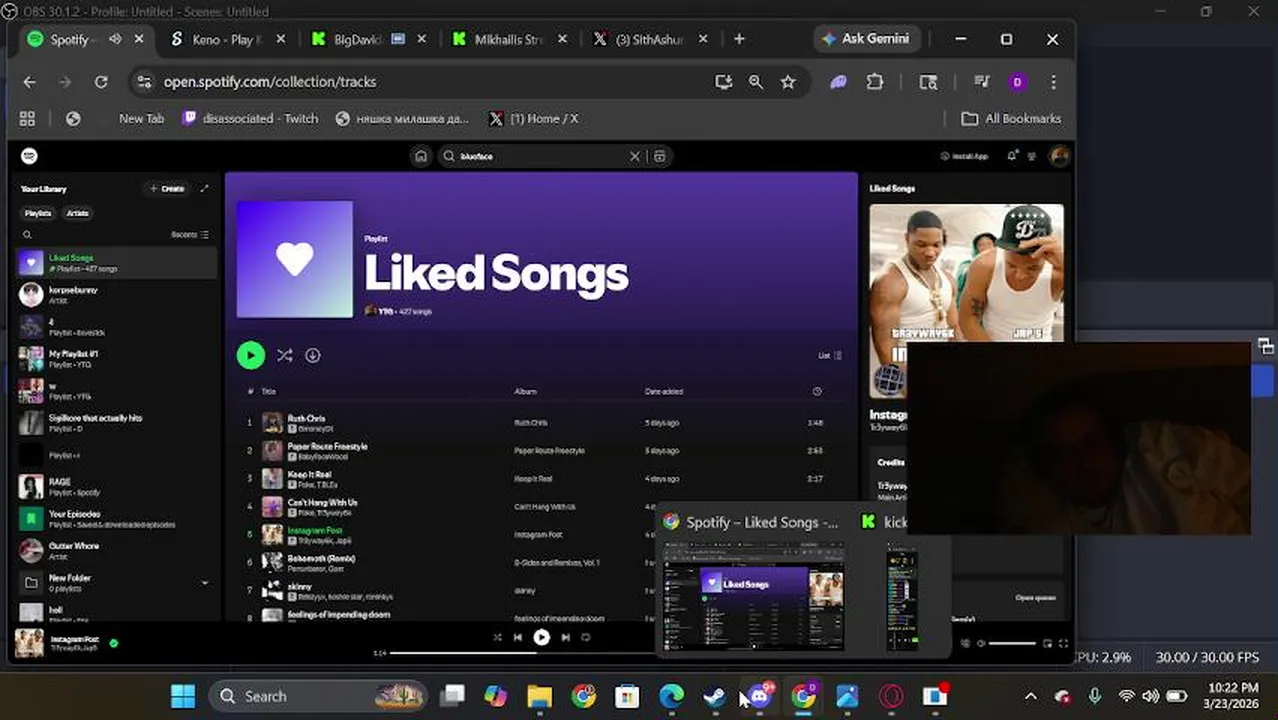Viewport: 1278px width, 720px height.
Task: Click the Install App link
Action: point(965,156)
